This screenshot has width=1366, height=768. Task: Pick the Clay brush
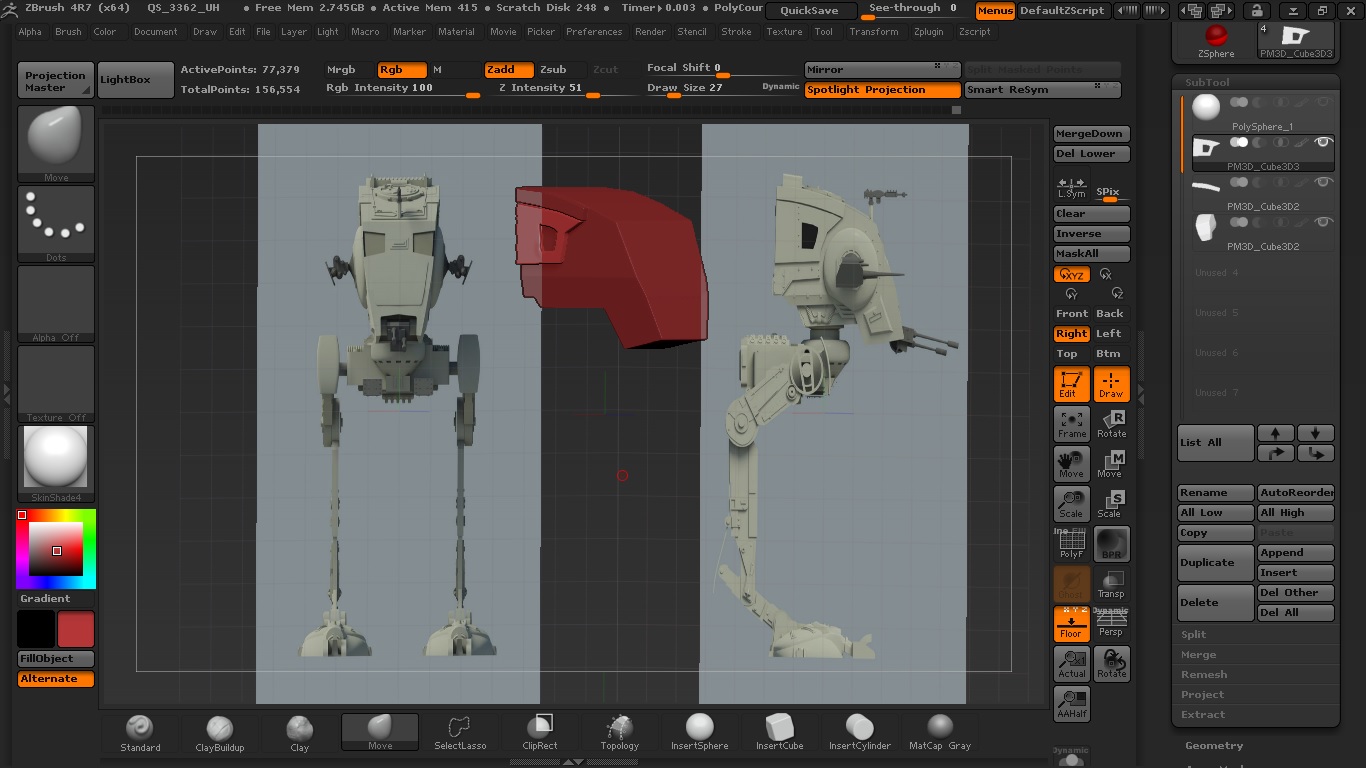[x=299, y=733]
